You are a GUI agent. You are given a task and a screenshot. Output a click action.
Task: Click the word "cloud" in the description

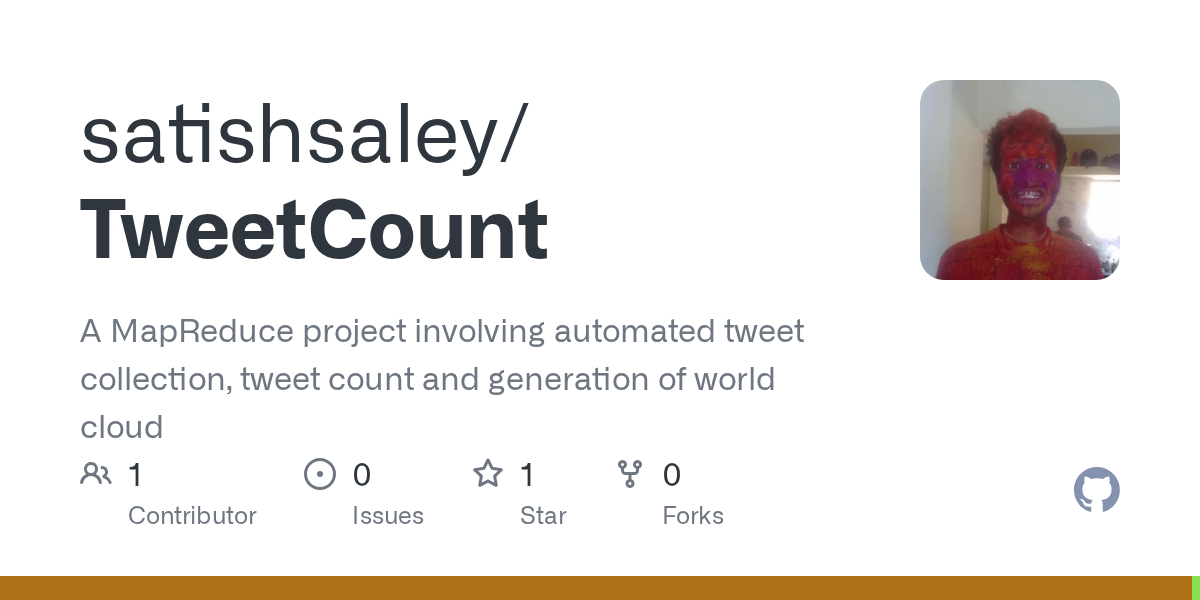pyautogui.click(x=121, y=427)
